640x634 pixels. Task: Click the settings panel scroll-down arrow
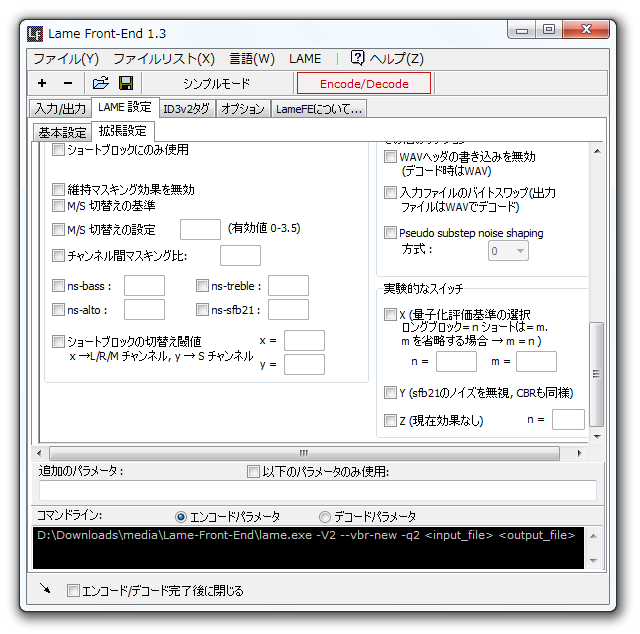click(597, 436)
